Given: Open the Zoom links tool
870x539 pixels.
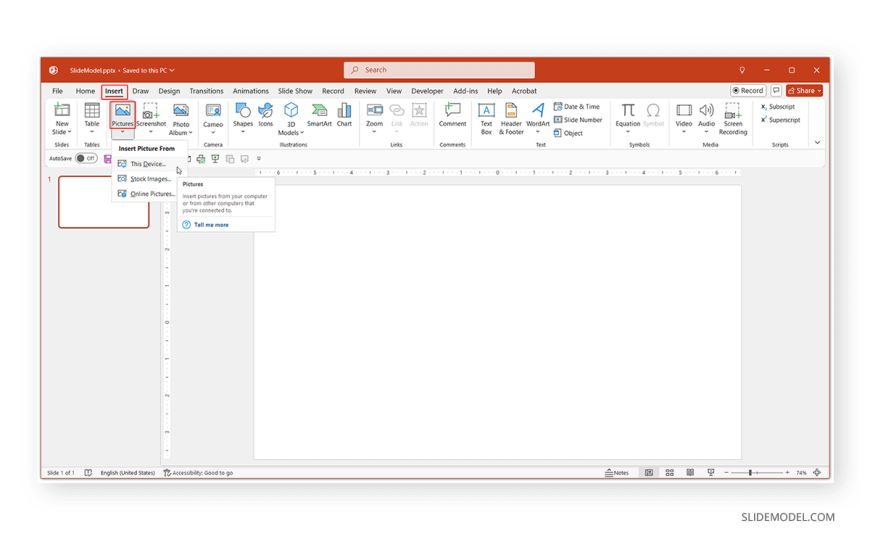Looking at the screenshot, I should (375, 114).
